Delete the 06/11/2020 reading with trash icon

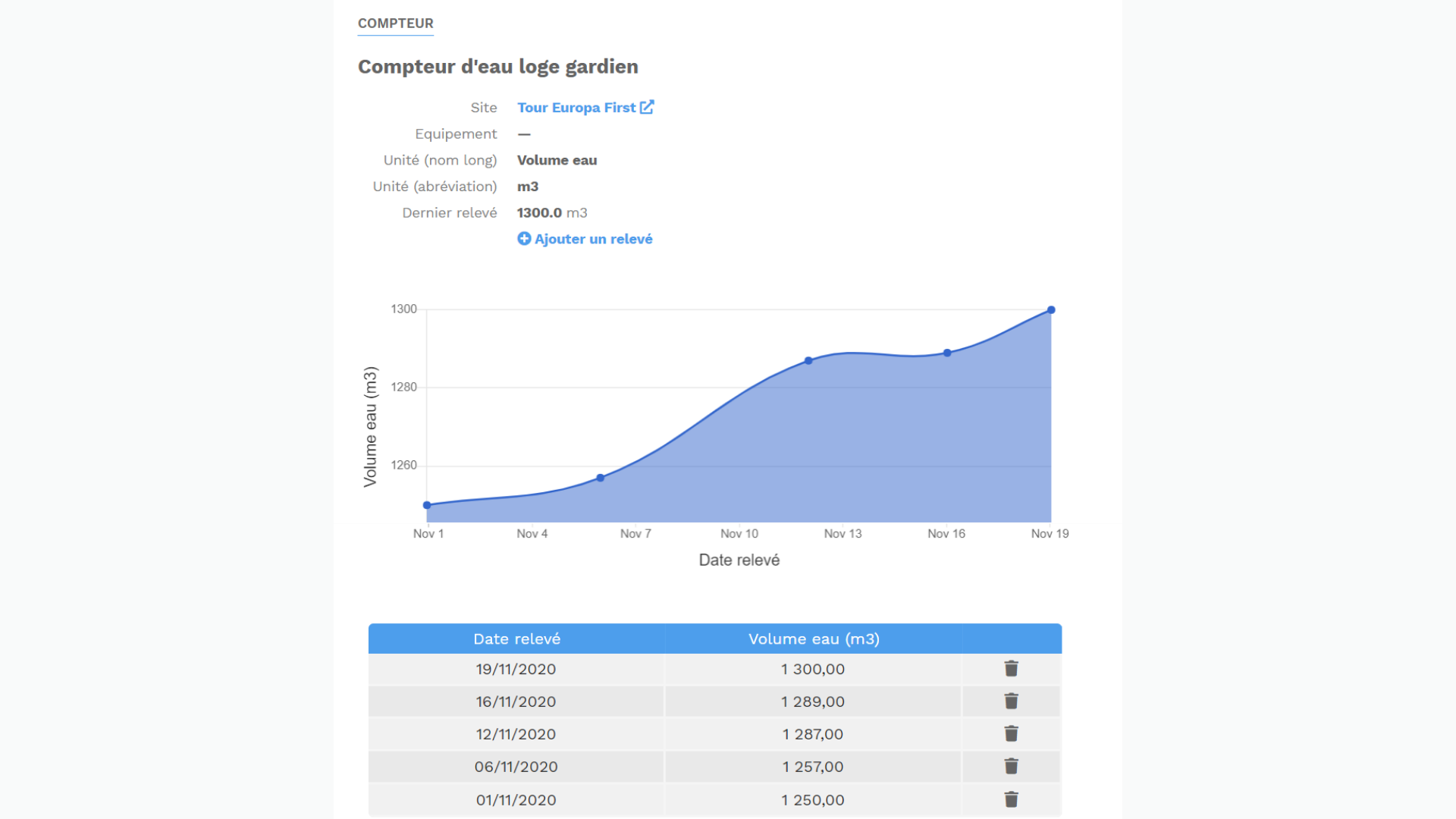(1011, 767)
